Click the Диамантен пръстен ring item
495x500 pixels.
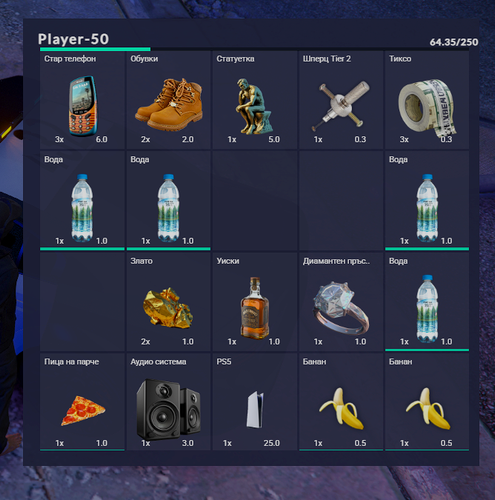(x=341, y=302)
